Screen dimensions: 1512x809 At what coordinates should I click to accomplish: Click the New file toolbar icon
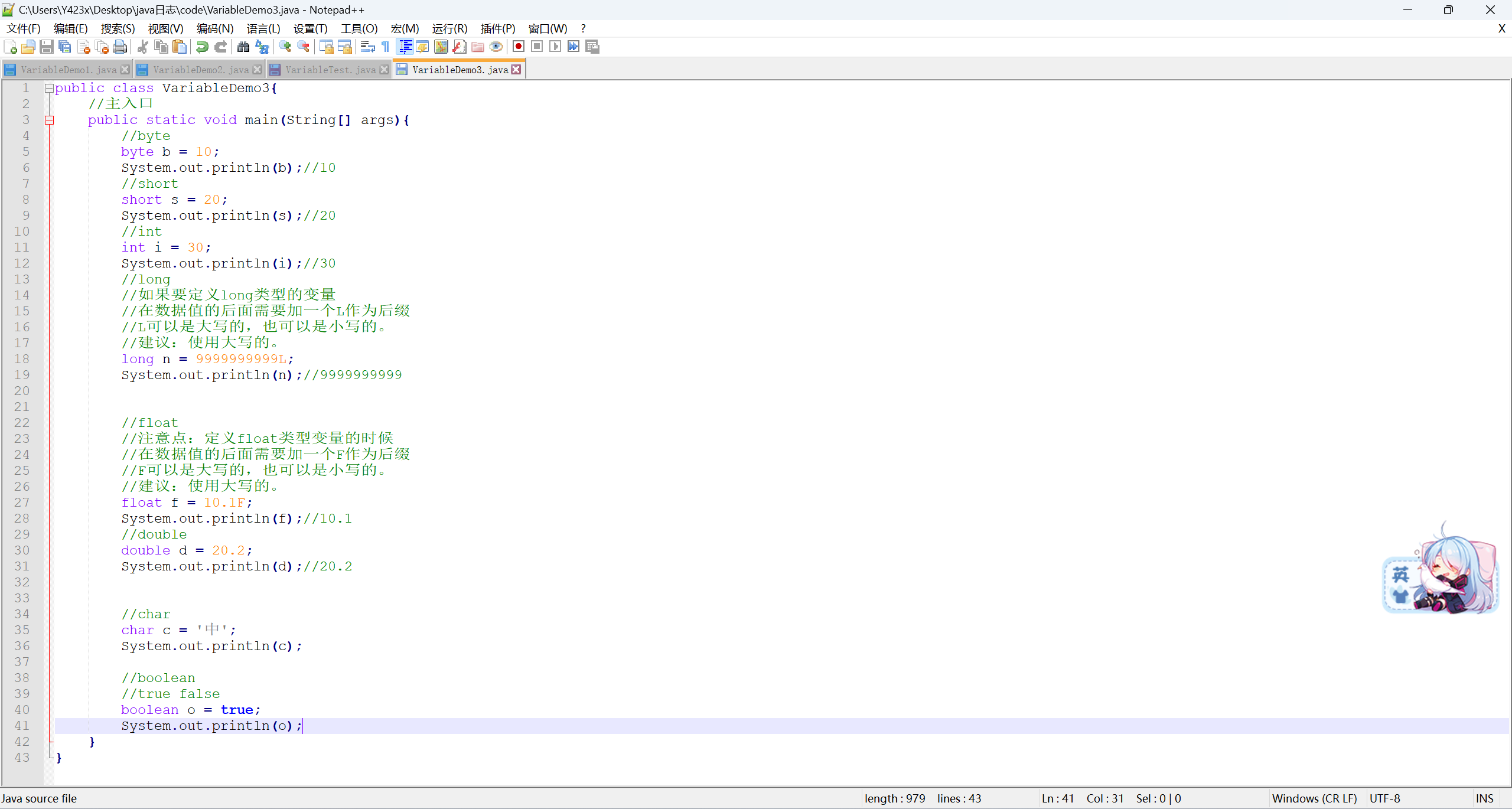(10, 47)
